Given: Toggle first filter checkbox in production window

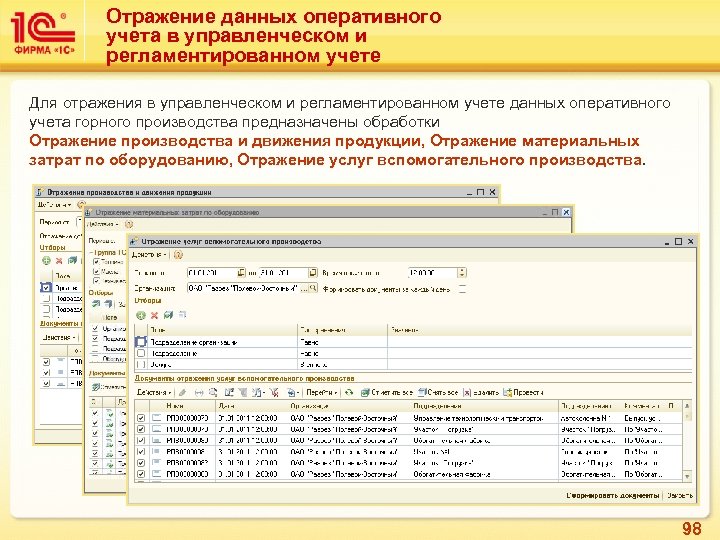Looking at the screenshot, I should [x=45, y=287].
